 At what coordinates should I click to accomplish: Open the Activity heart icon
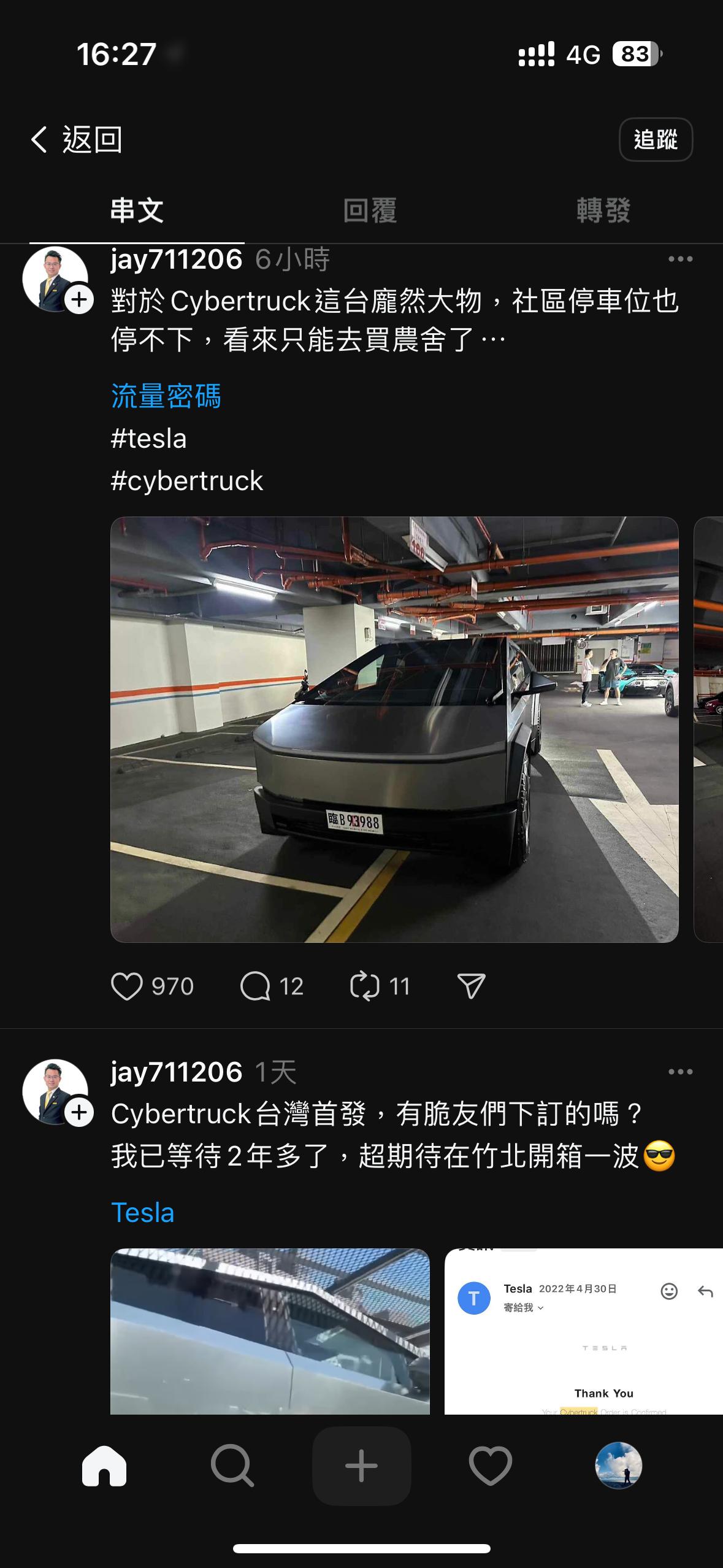(491, 1466)
